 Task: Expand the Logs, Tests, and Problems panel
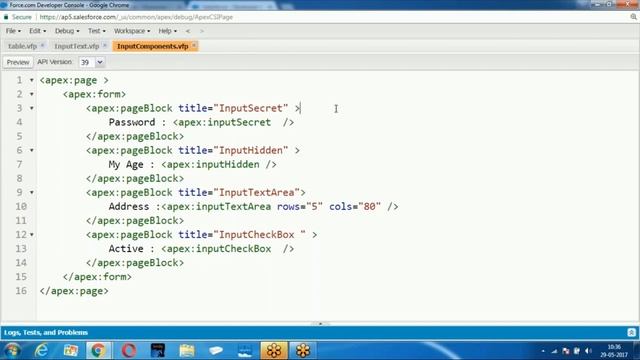pyautogui.click(x=631, y=333)
